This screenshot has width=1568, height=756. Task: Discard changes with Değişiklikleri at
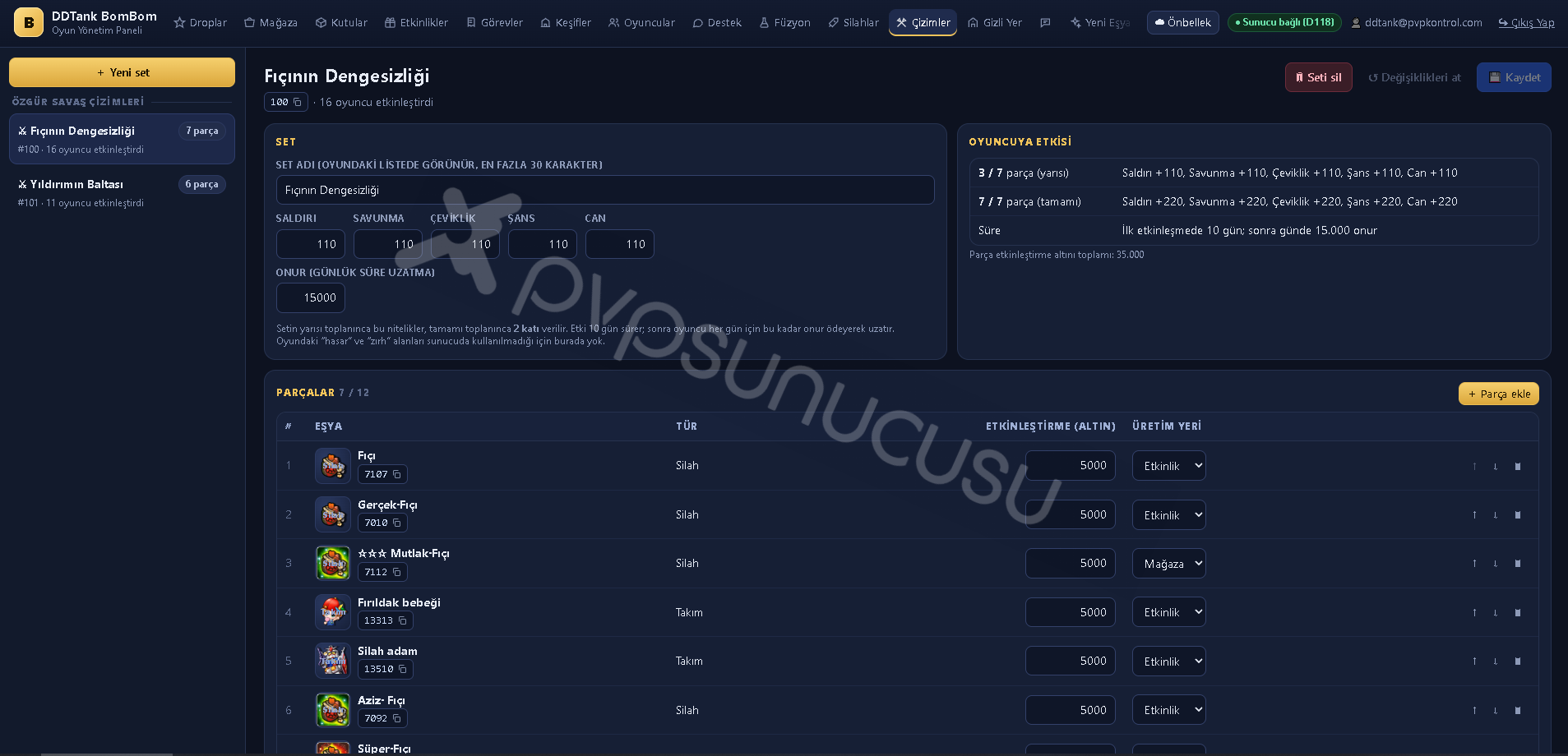(x=1414, y=77)
